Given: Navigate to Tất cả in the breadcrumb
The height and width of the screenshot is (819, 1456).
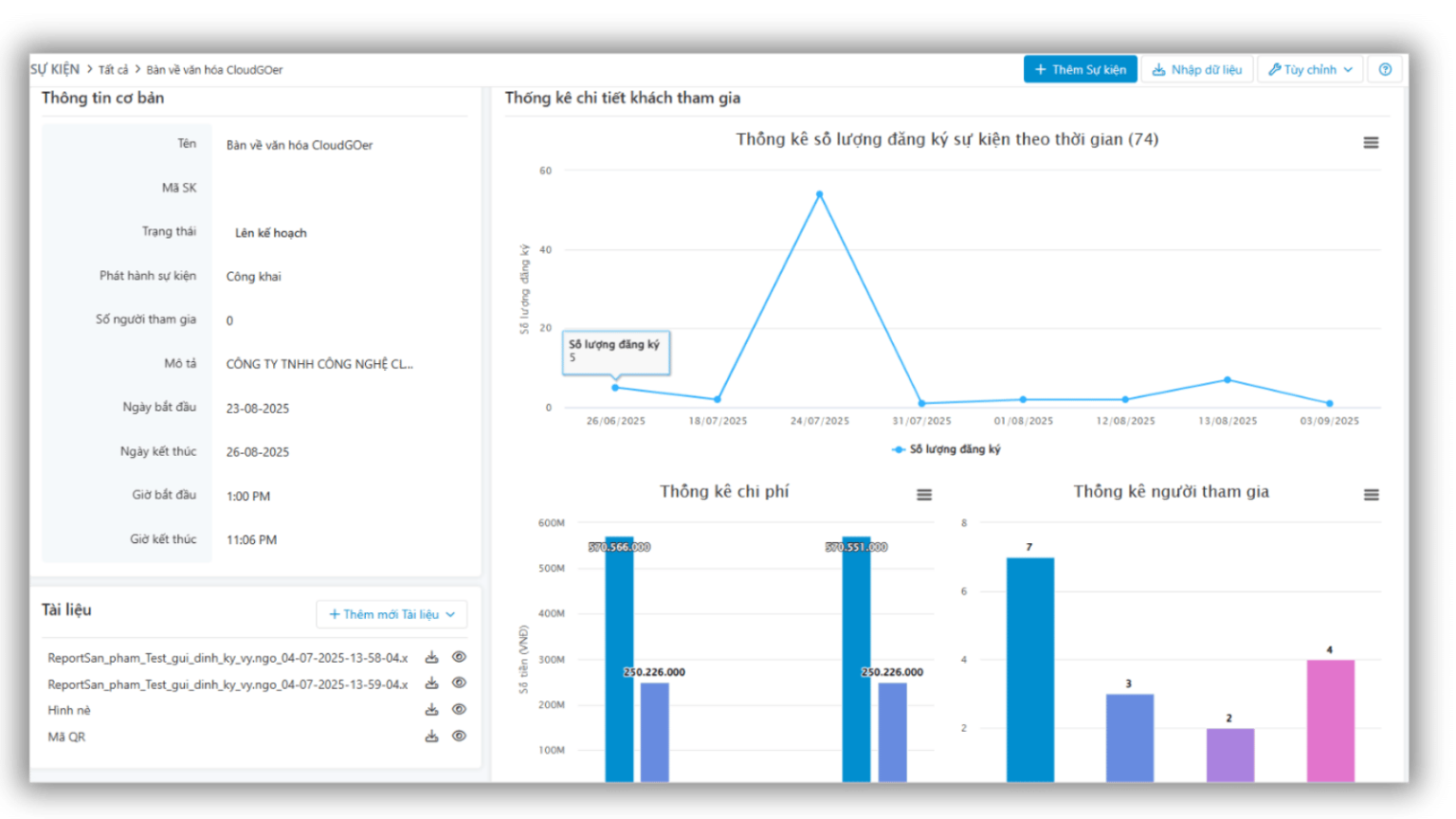Looking at the screenshot, I should click(113, 70).
